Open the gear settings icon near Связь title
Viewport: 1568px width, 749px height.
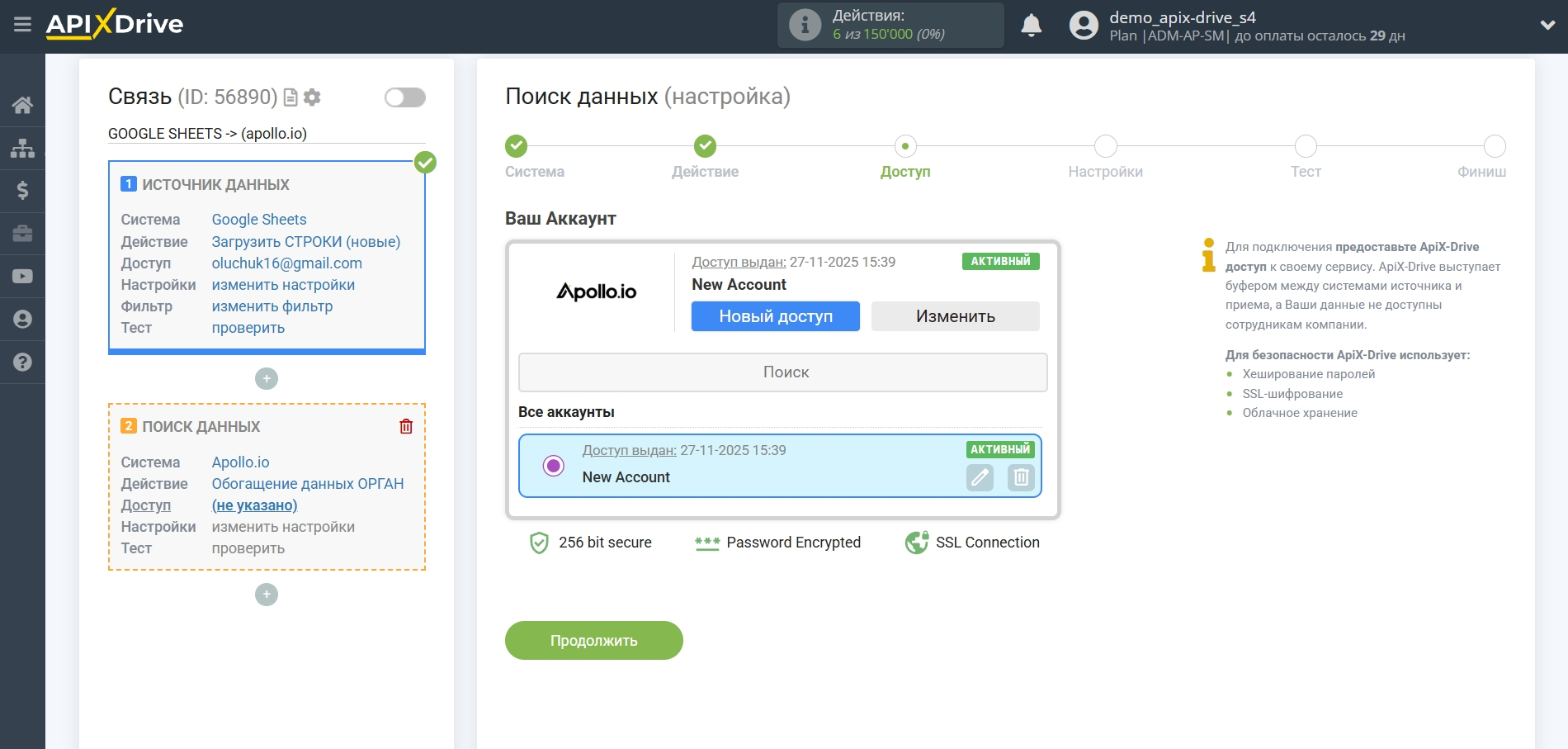click(311, 97)
